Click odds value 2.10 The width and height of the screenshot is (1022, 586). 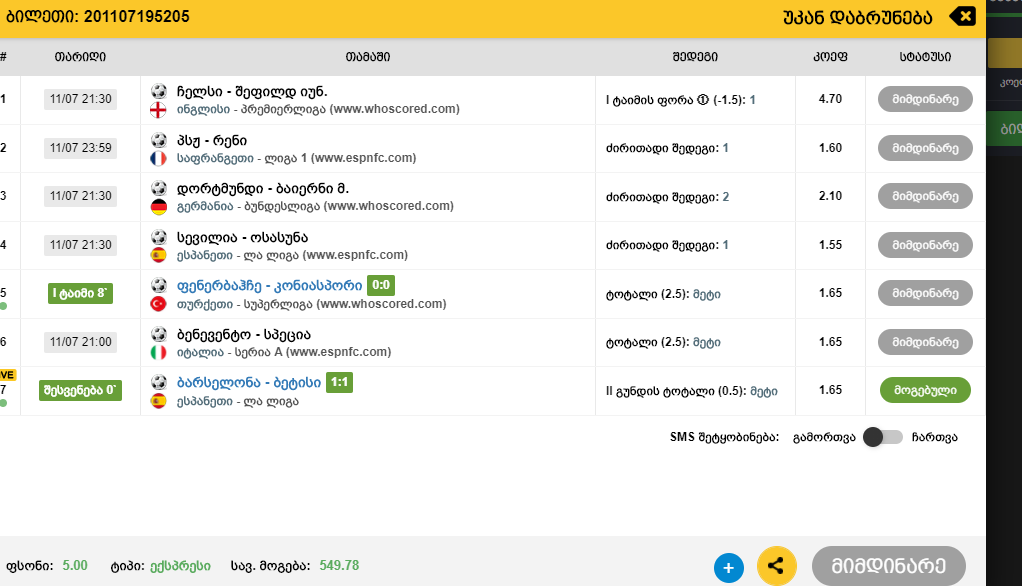[x=830, y=196]
